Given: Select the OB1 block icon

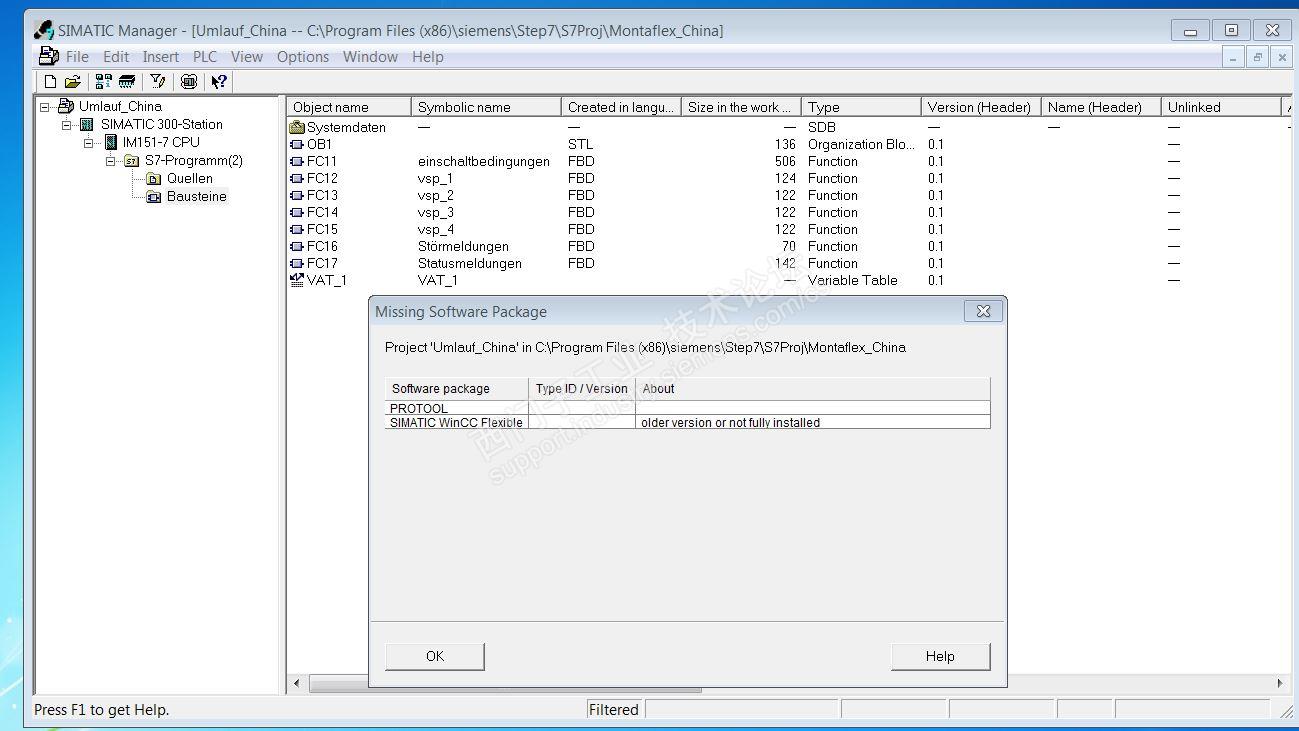Looking at the screenshot, I should pyautogui.click(x=297, y=144).
